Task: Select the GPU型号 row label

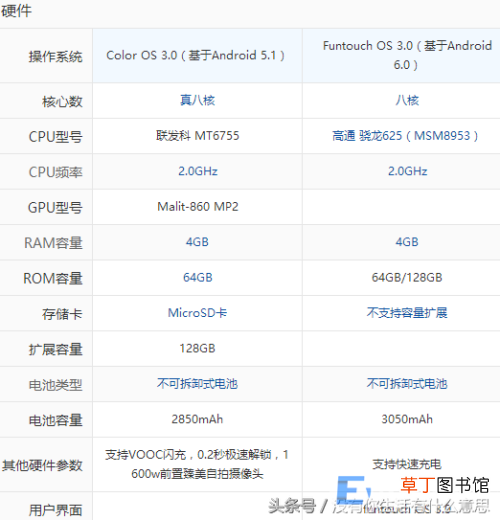Action: pos(55,207)
